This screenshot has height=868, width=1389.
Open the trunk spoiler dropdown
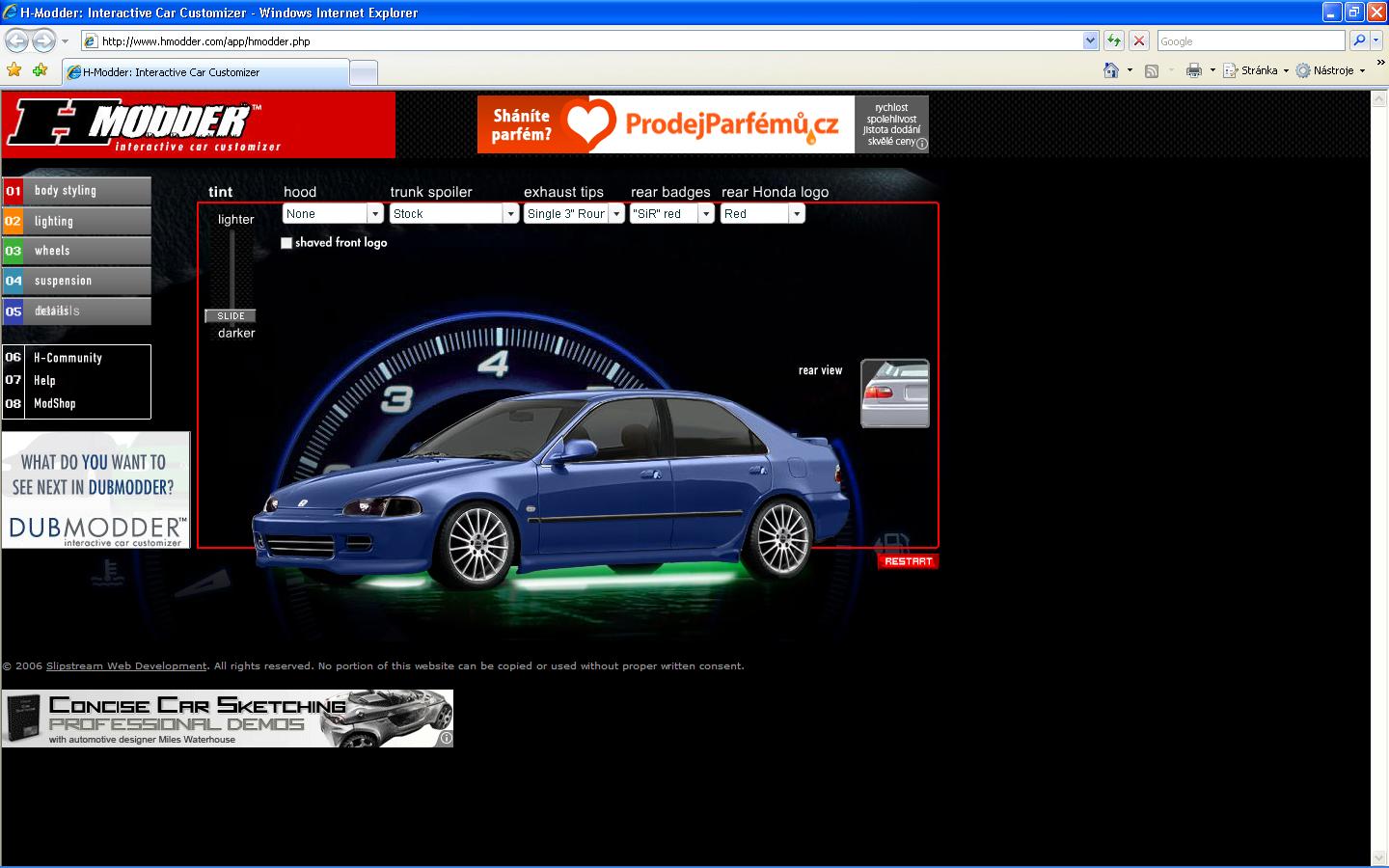pos(511,214)
